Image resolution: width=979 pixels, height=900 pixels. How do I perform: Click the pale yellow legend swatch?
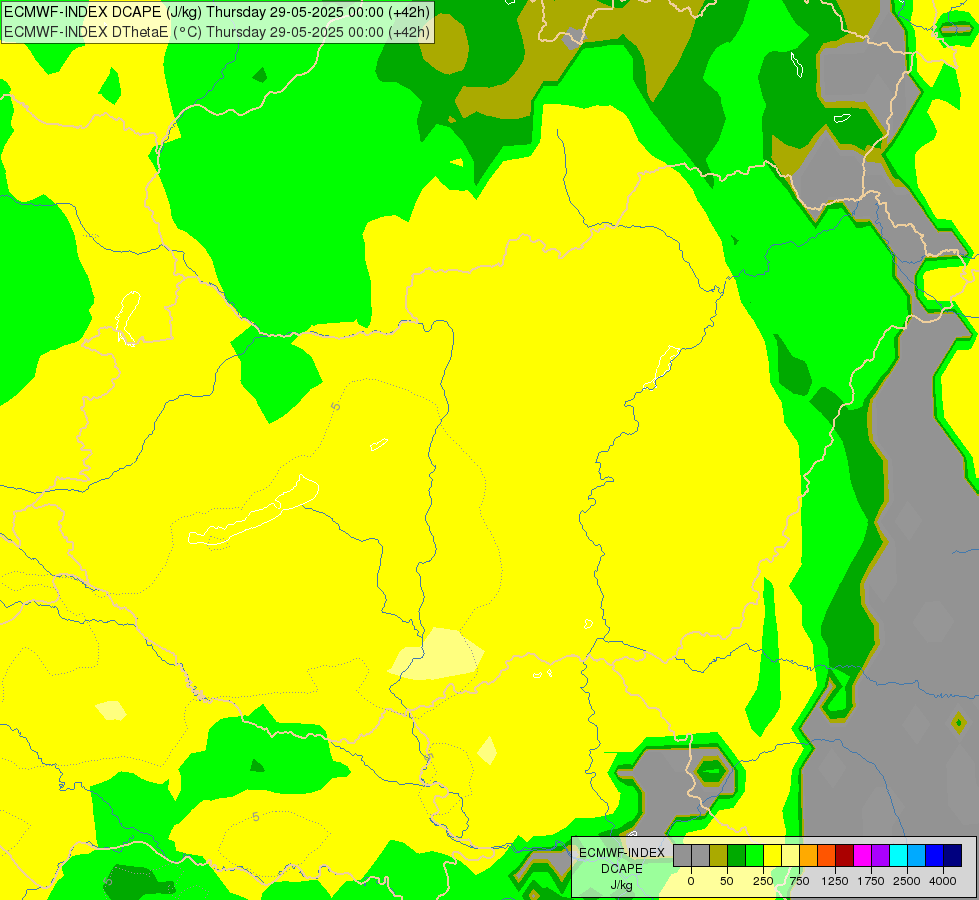pos(790,855)
